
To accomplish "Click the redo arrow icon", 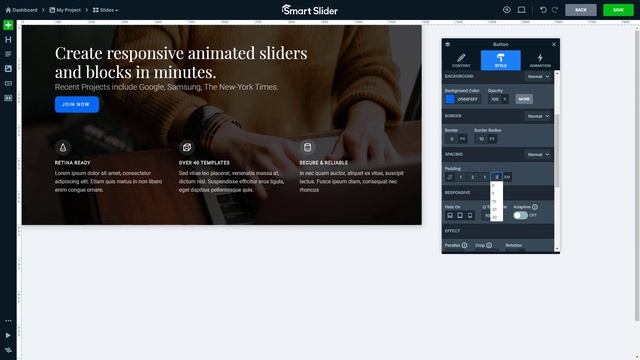I will (x=555, y=10).
